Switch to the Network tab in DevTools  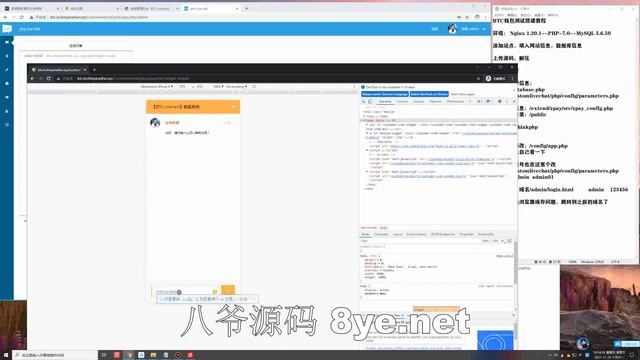tap(436, 101)
